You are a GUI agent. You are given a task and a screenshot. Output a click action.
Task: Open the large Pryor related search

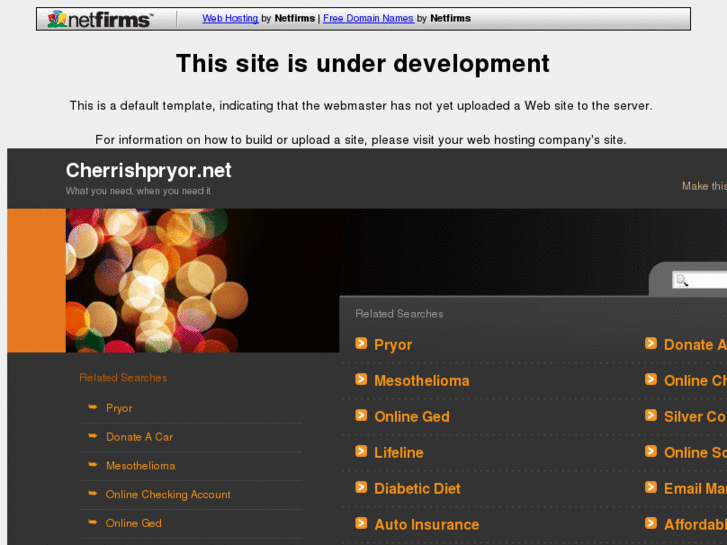pyautogui.click(x=393, y=345)
